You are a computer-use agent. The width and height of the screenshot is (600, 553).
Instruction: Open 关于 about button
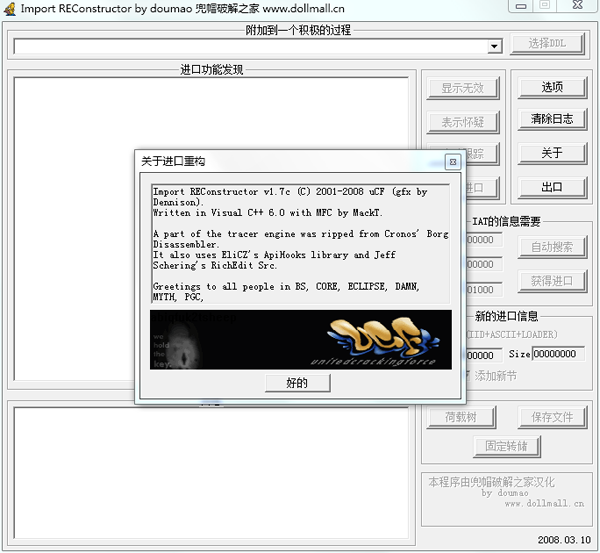(552, 153)
